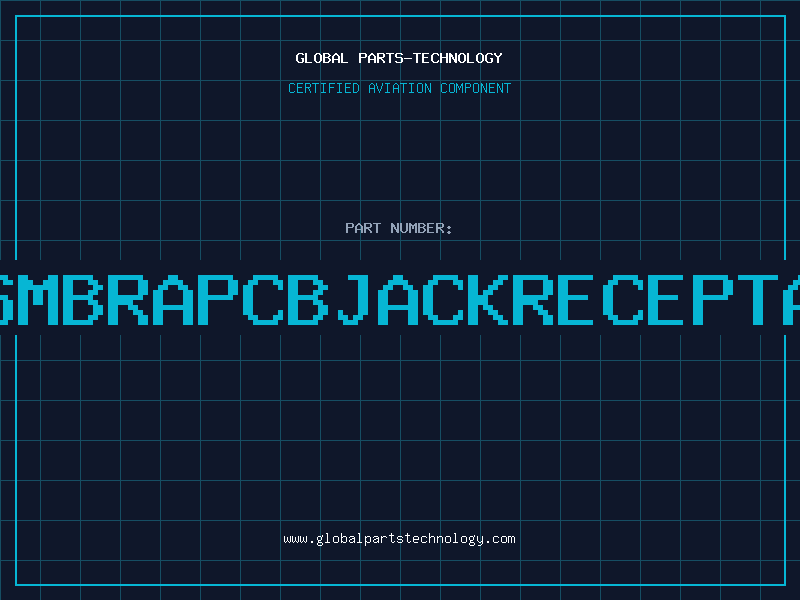
Task: Open the www.globalpartstechnology.com link
Action: click(x=399, y=539)
